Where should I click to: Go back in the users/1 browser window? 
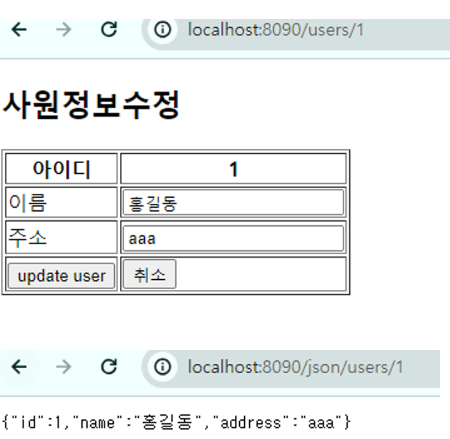(19, 29)
